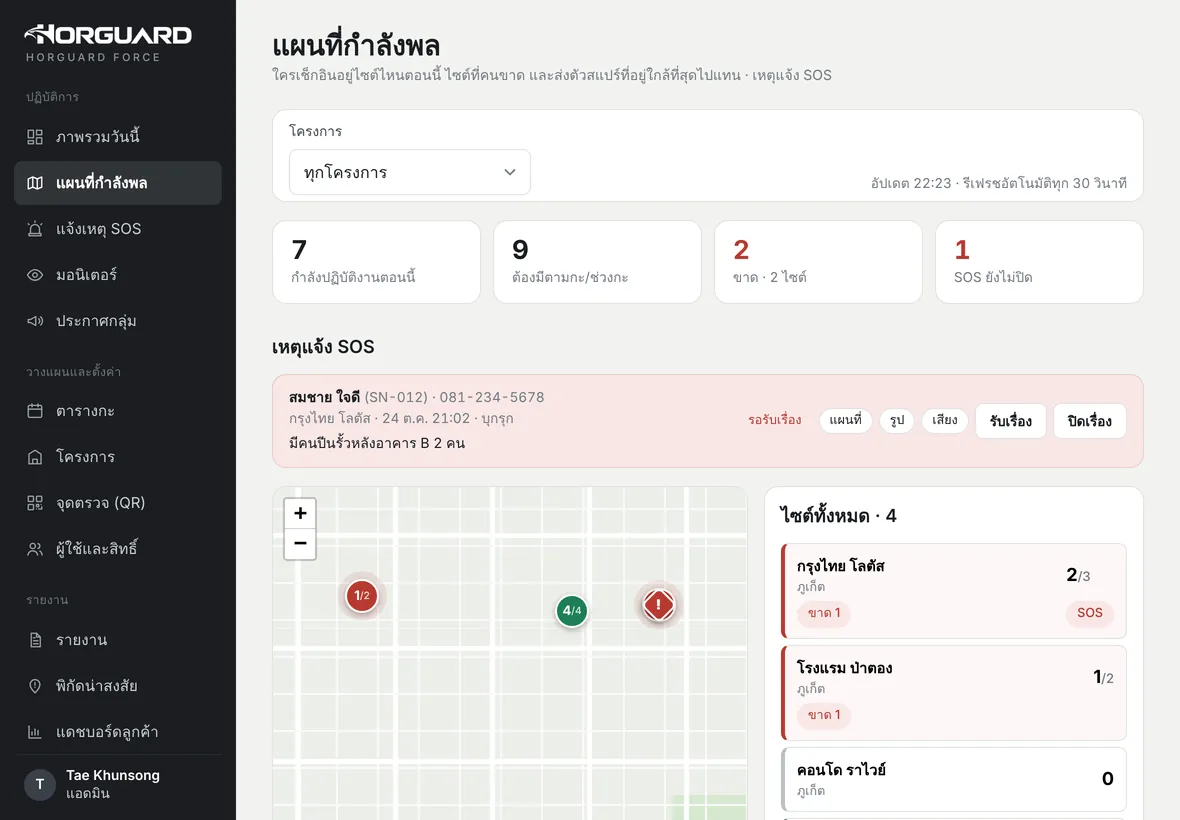Click the chart icon for แดชบอร์ดลูกค้า
Image resolution: width=1180 pixels, height=820 pixels.
(x=35, y=732)
